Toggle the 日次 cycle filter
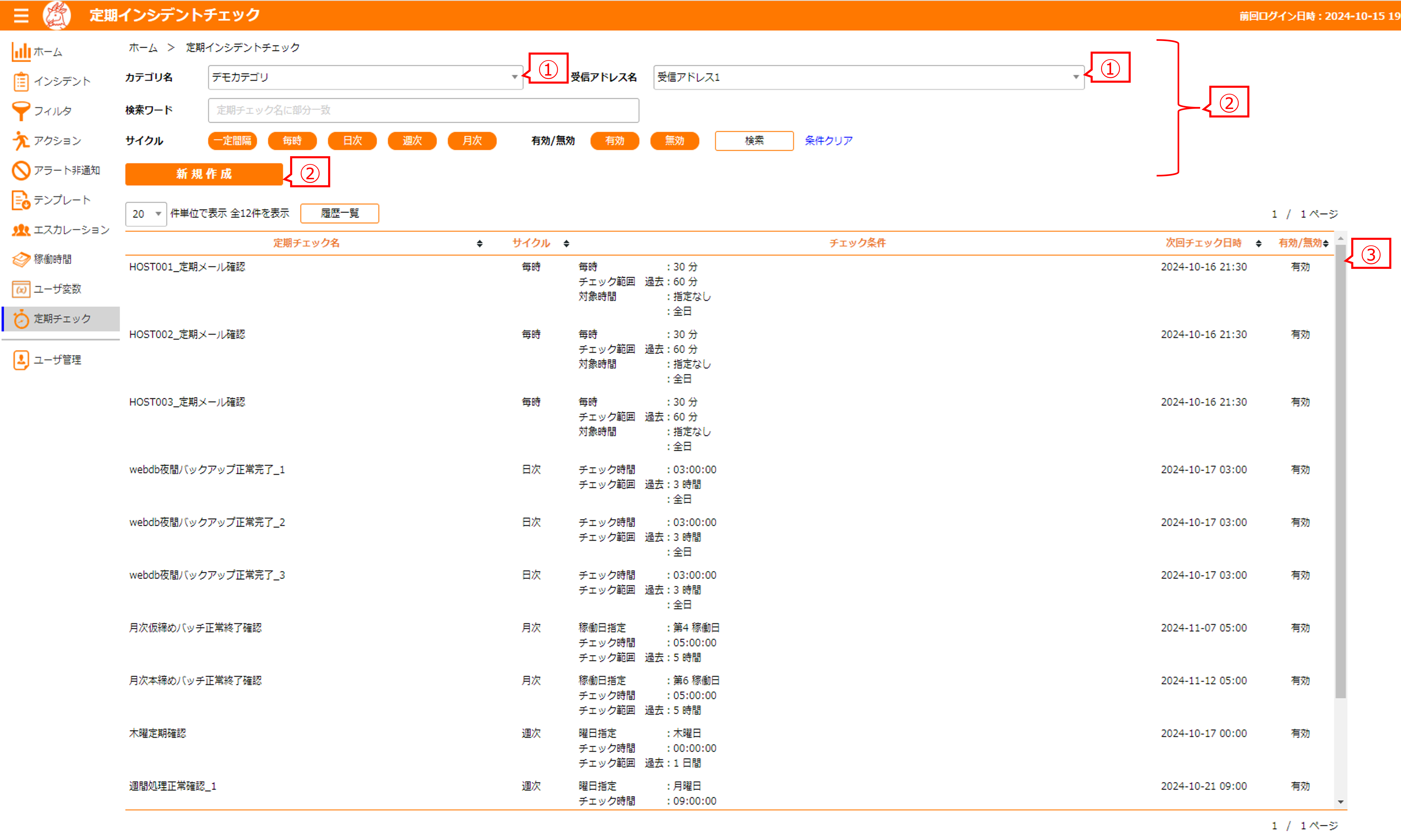Screen dimensions: 1401x840 click(352, 141)
